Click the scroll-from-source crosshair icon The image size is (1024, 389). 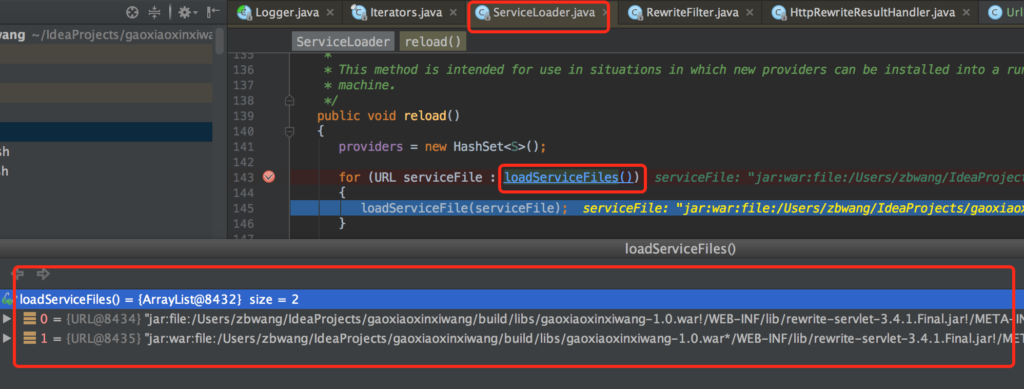click(133, 12)
